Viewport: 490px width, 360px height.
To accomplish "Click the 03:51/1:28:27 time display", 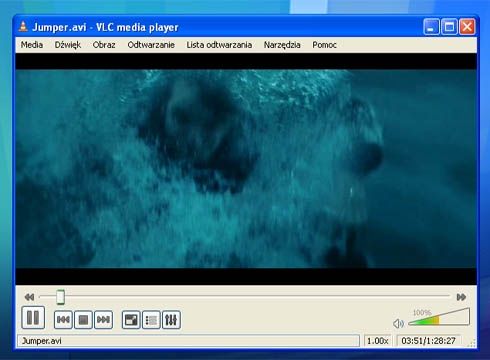I will [428, 341].
